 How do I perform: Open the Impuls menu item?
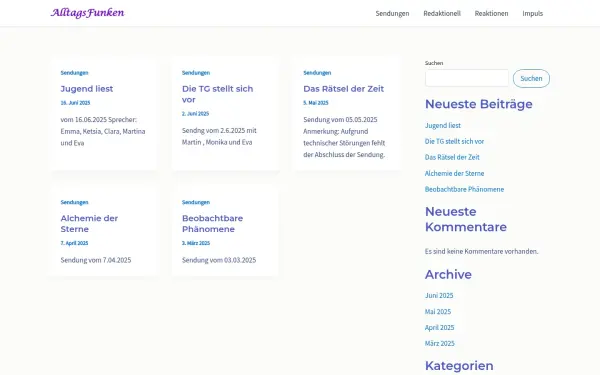click(533, 13)
